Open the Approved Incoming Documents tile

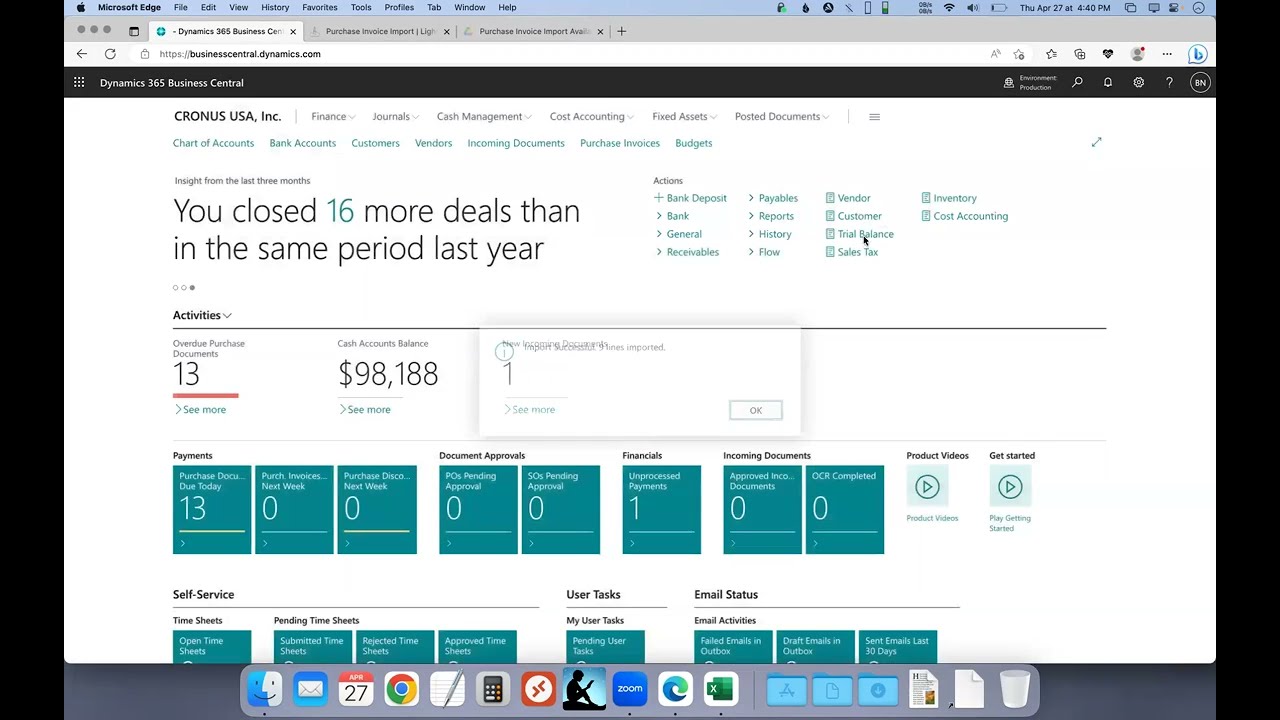pyautogui.click(x=763, y=510)
